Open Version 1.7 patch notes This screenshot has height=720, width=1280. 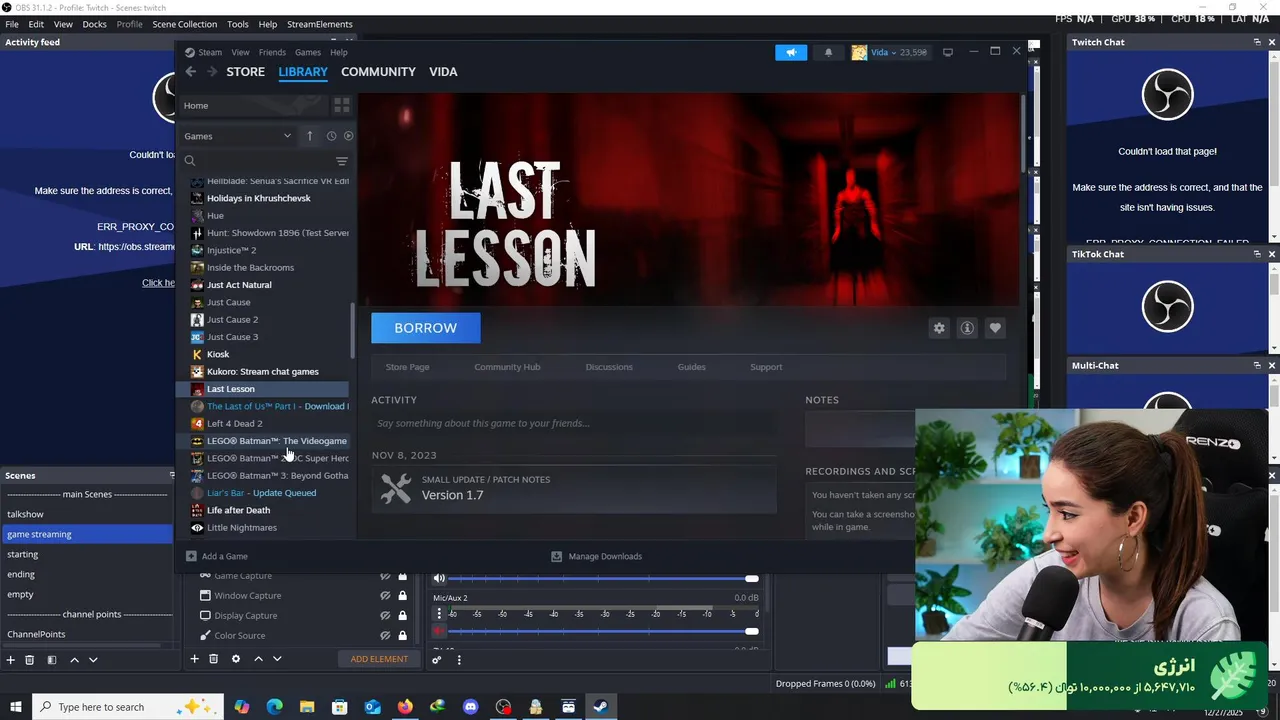(x=574, y=488)
